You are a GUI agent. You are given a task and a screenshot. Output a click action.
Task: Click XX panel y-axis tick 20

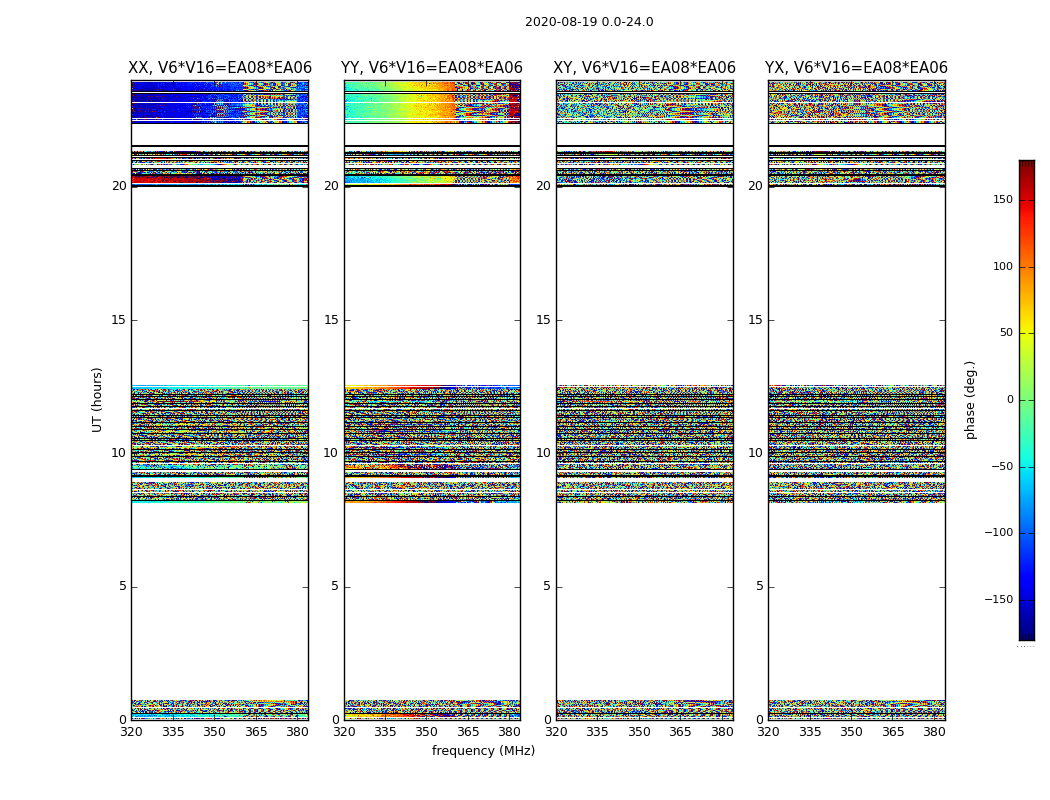pyautogui.click(x=119, y=186)
